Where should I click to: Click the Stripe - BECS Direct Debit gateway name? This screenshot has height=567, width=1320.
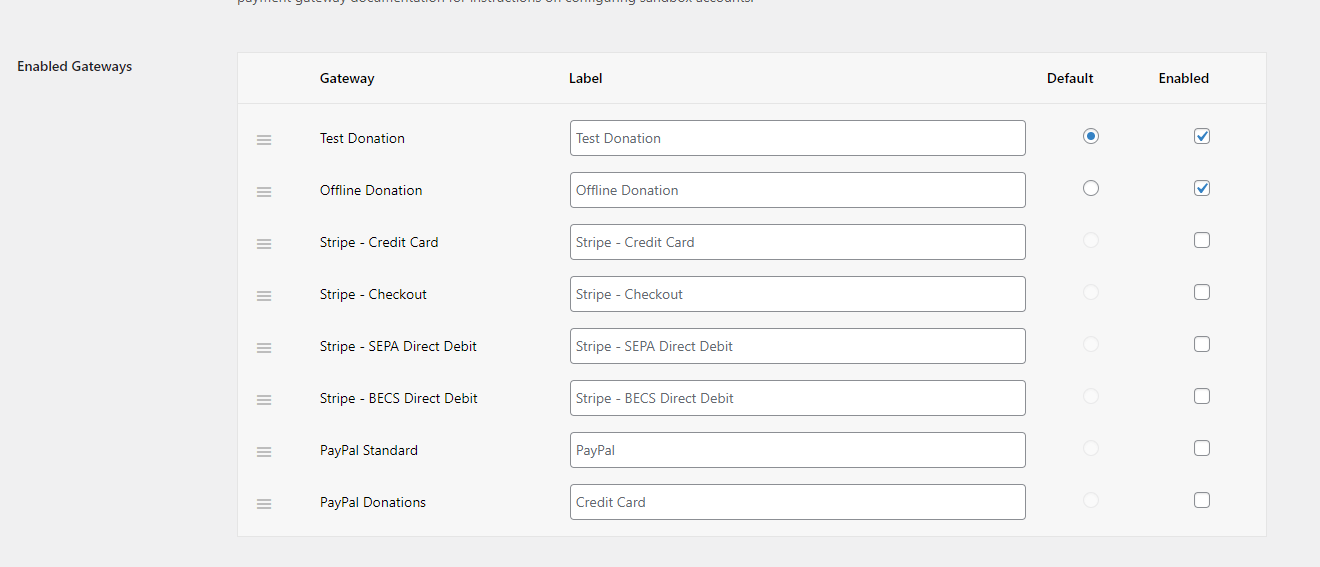coord(399,398)
